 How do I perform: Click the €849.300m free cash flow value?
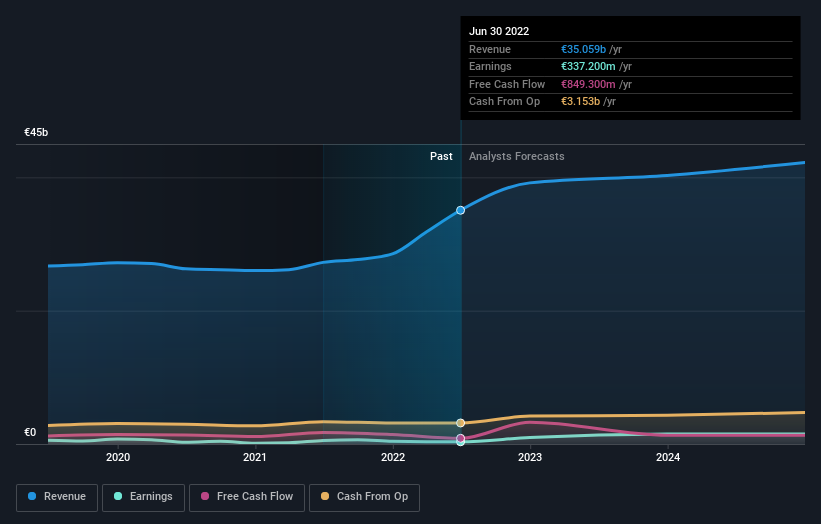click(x=588, y=84)
